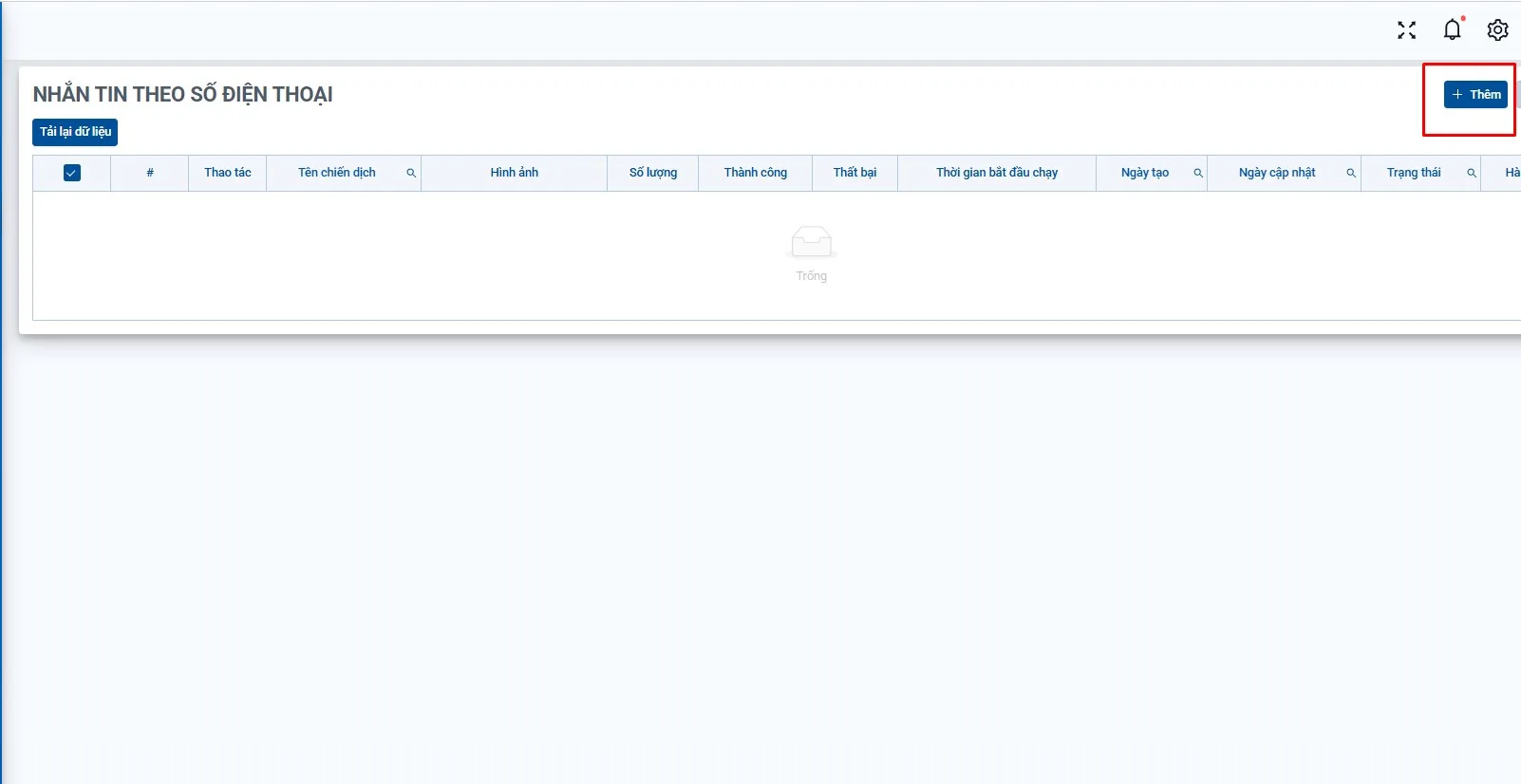Click the Số lượng column header

653,173
